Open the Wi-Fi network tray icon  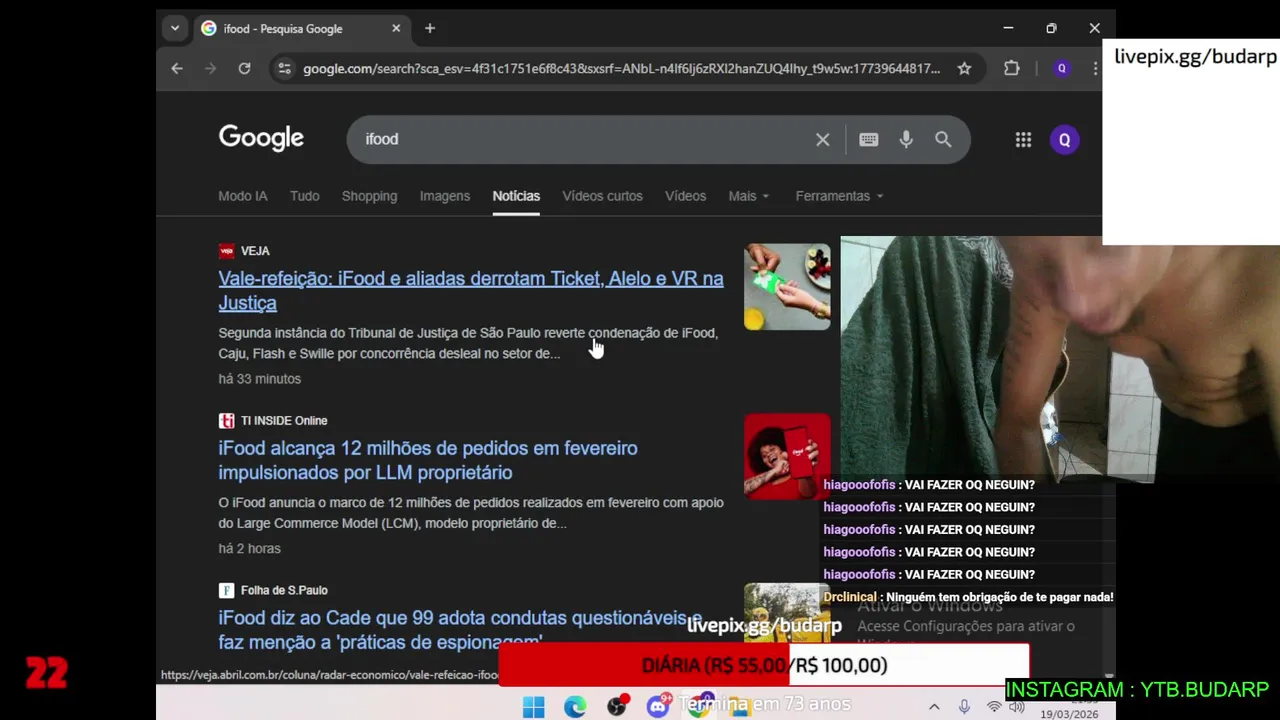994,707
